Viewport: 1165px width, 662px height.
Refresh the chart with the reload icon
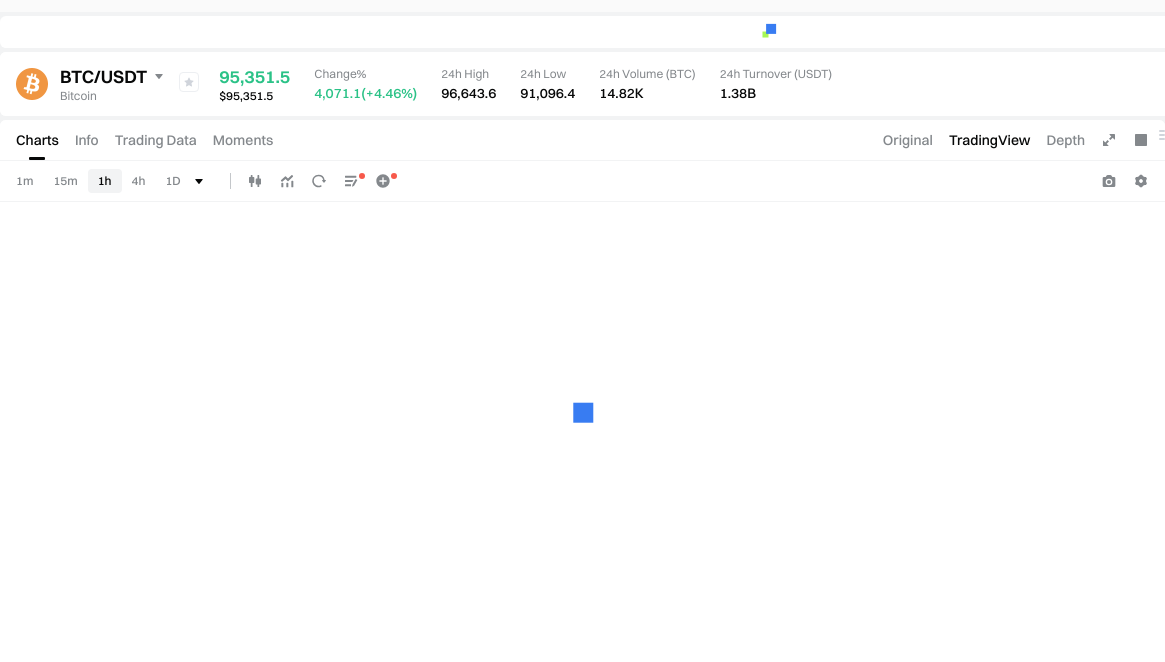tap(319, 180)
